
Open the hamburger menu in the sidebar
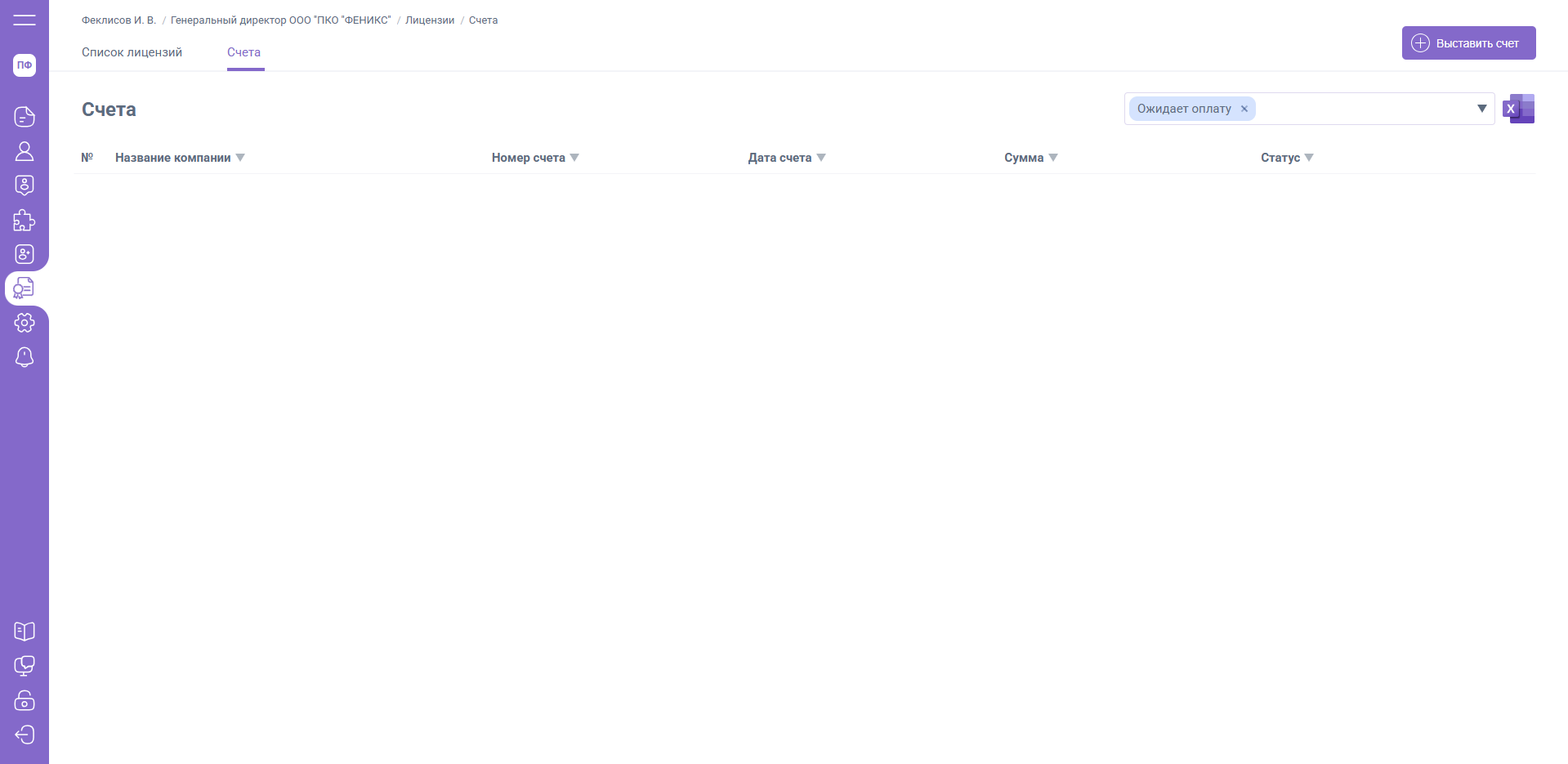tap(25, 20)
